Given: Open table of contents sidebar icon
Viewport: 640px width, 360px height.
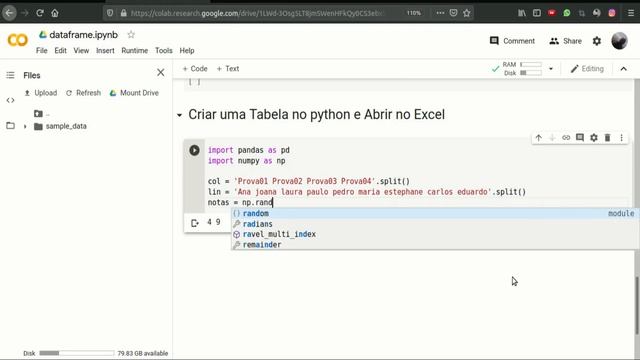Looking at the screenshot, I should click(x=10, y=75).
